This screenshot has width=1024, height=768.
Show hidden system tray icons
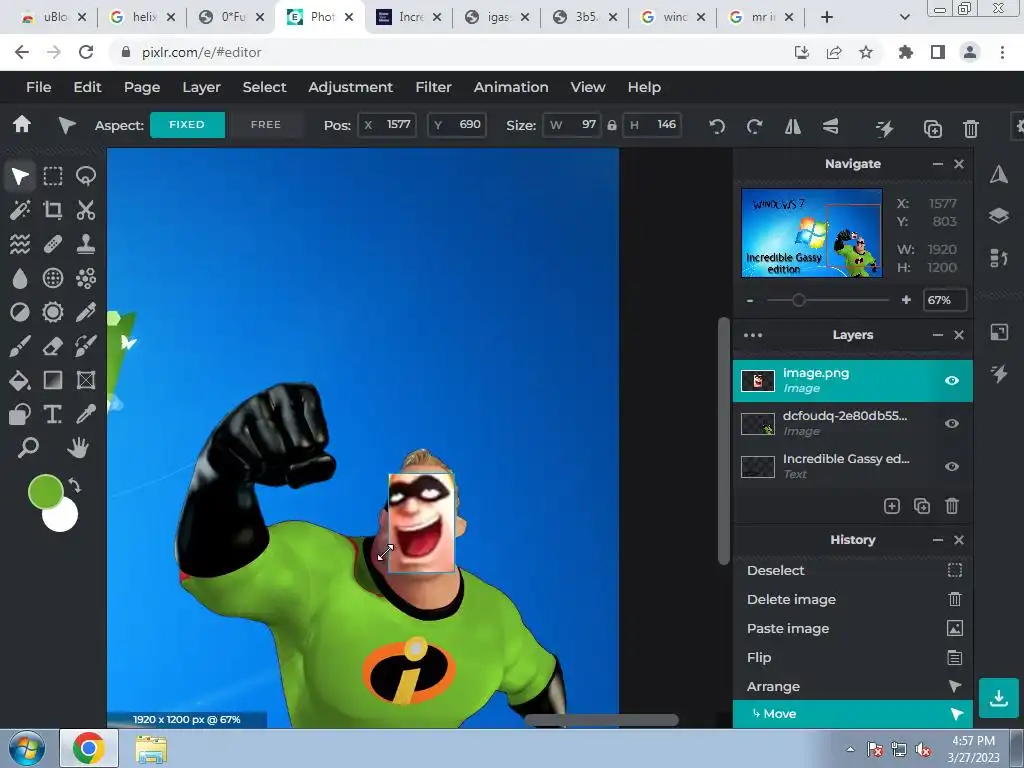click(x=850, y=749)
